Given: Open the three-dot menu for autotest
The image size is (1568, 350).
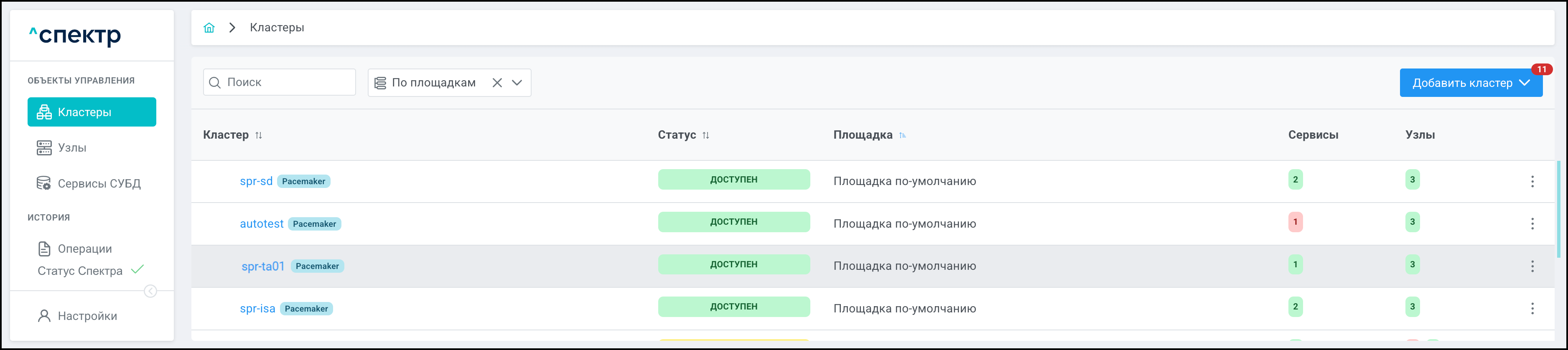Looking at the screenshot, I should tap(1532, 224).
